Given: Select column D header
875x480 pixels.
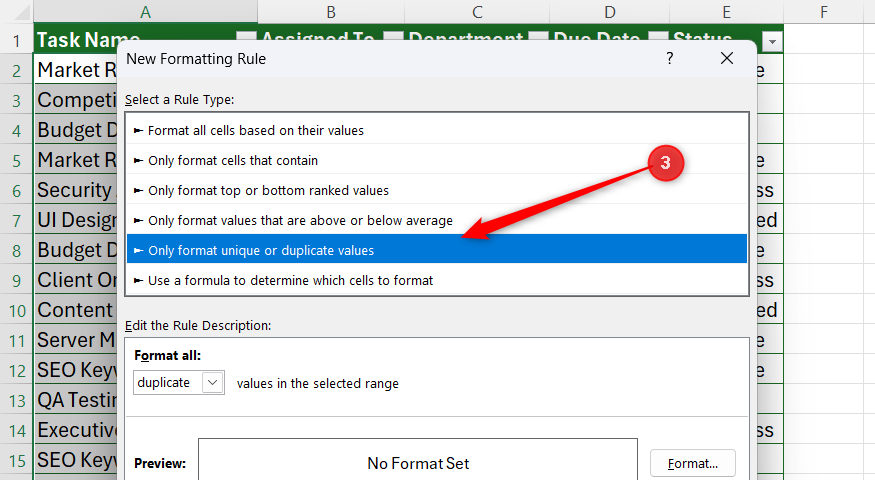Looking at the screenshot, I should [609, 12].
